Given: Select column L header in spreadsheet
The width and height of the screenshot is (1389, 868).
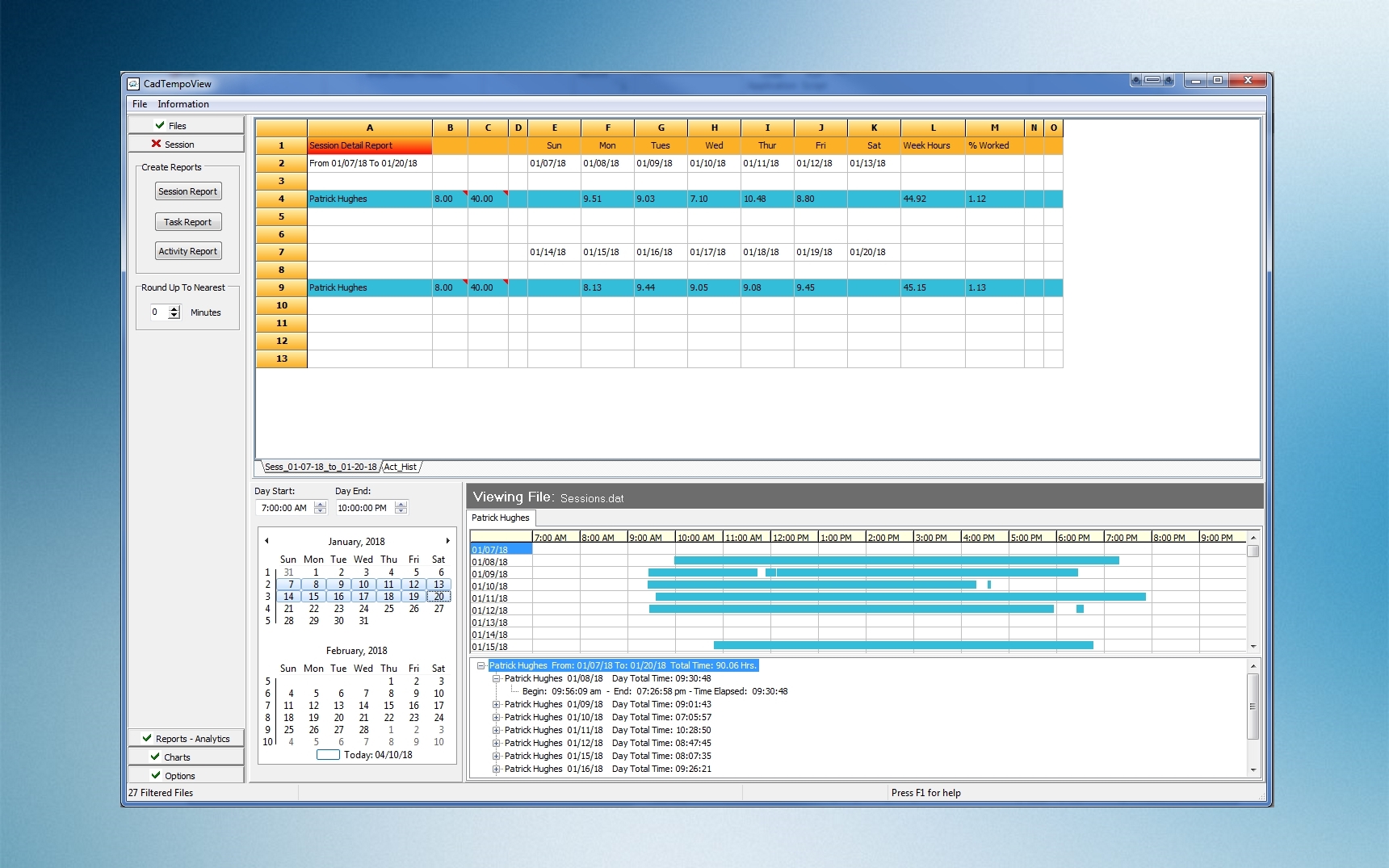Looking at the screenshot, I should pos(933,128).
